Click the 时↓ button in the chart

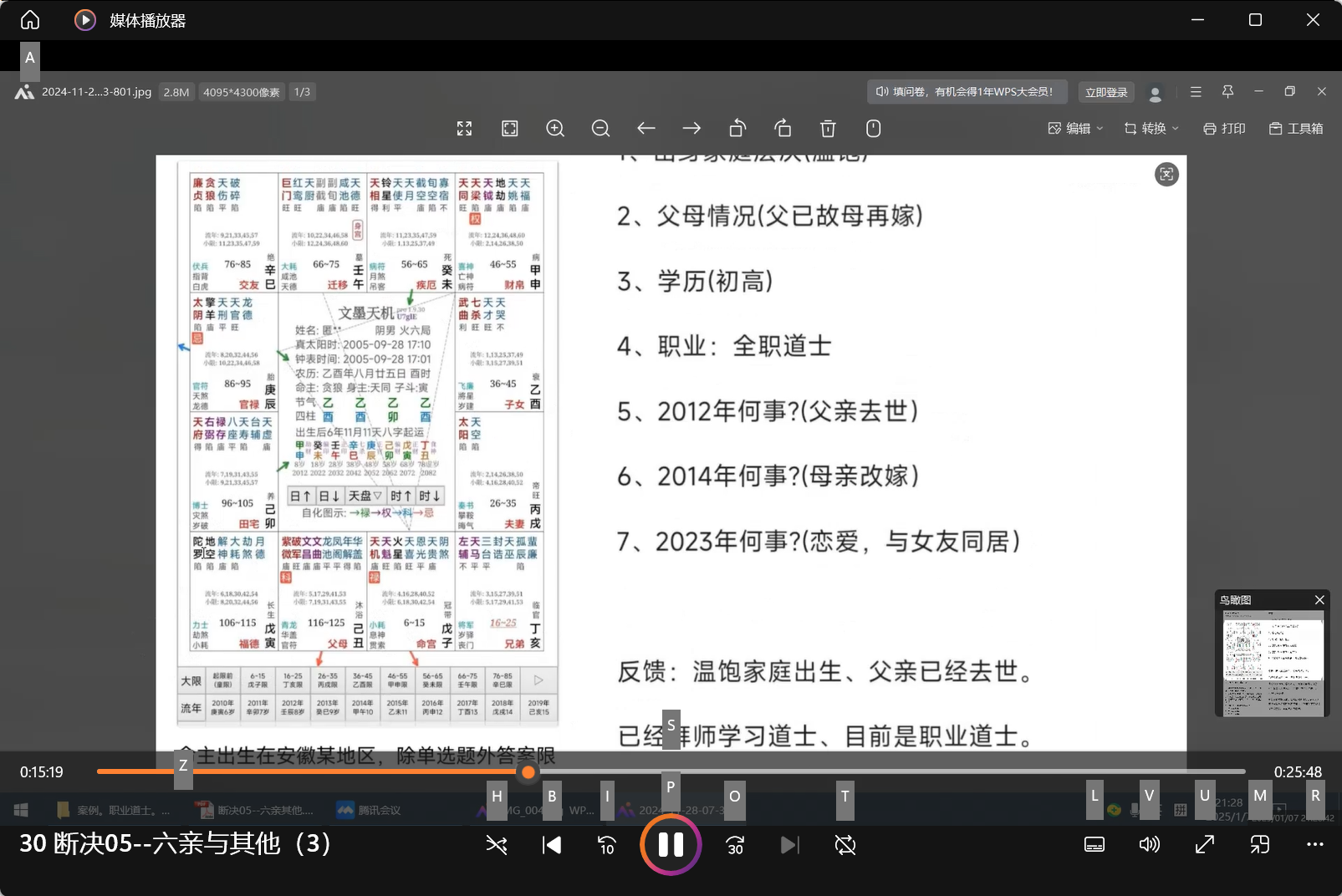pos(430,496)
